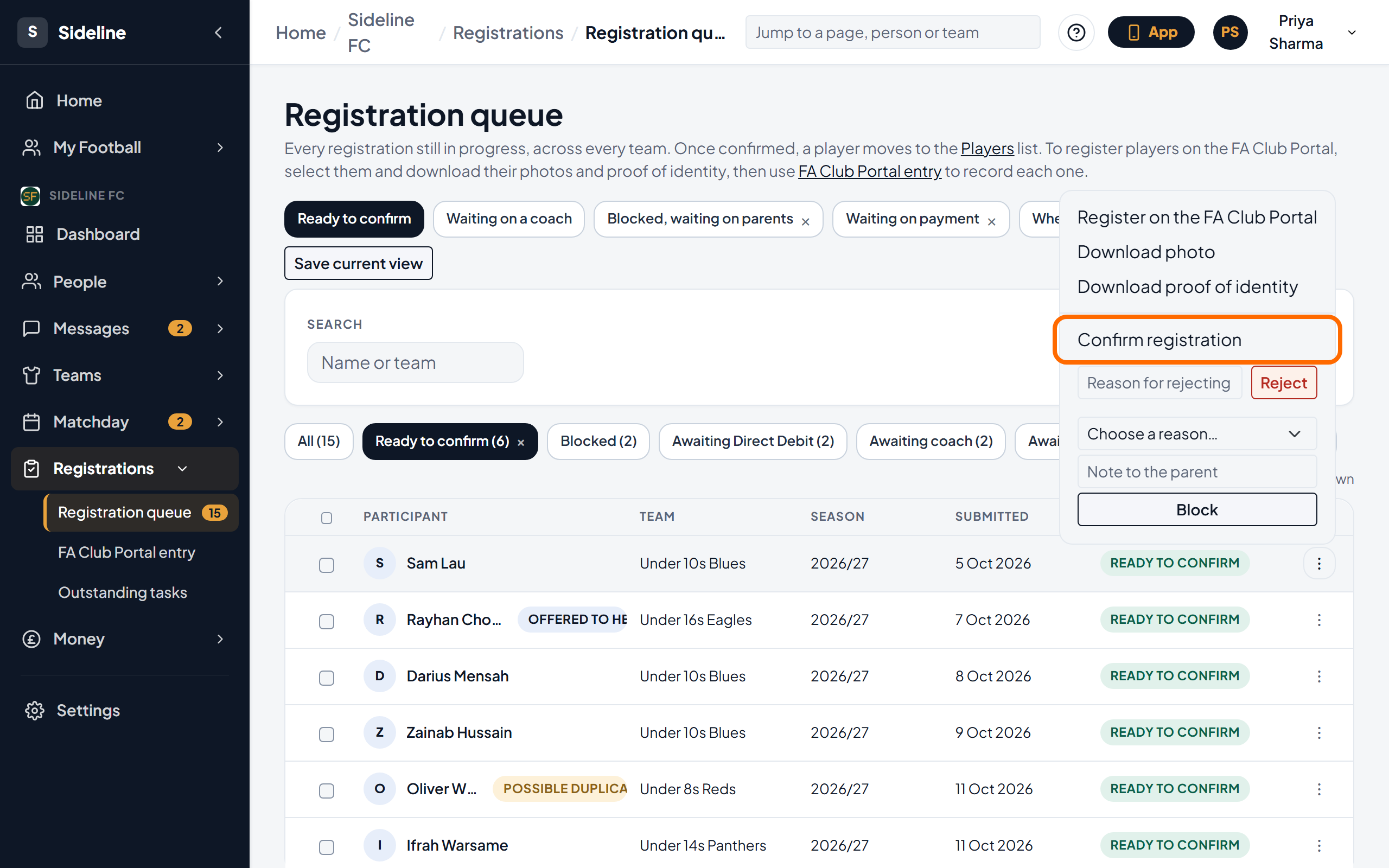Select all participants checkbox in header
Viewport: 1389px width, 868px height.
coord(327,518)
